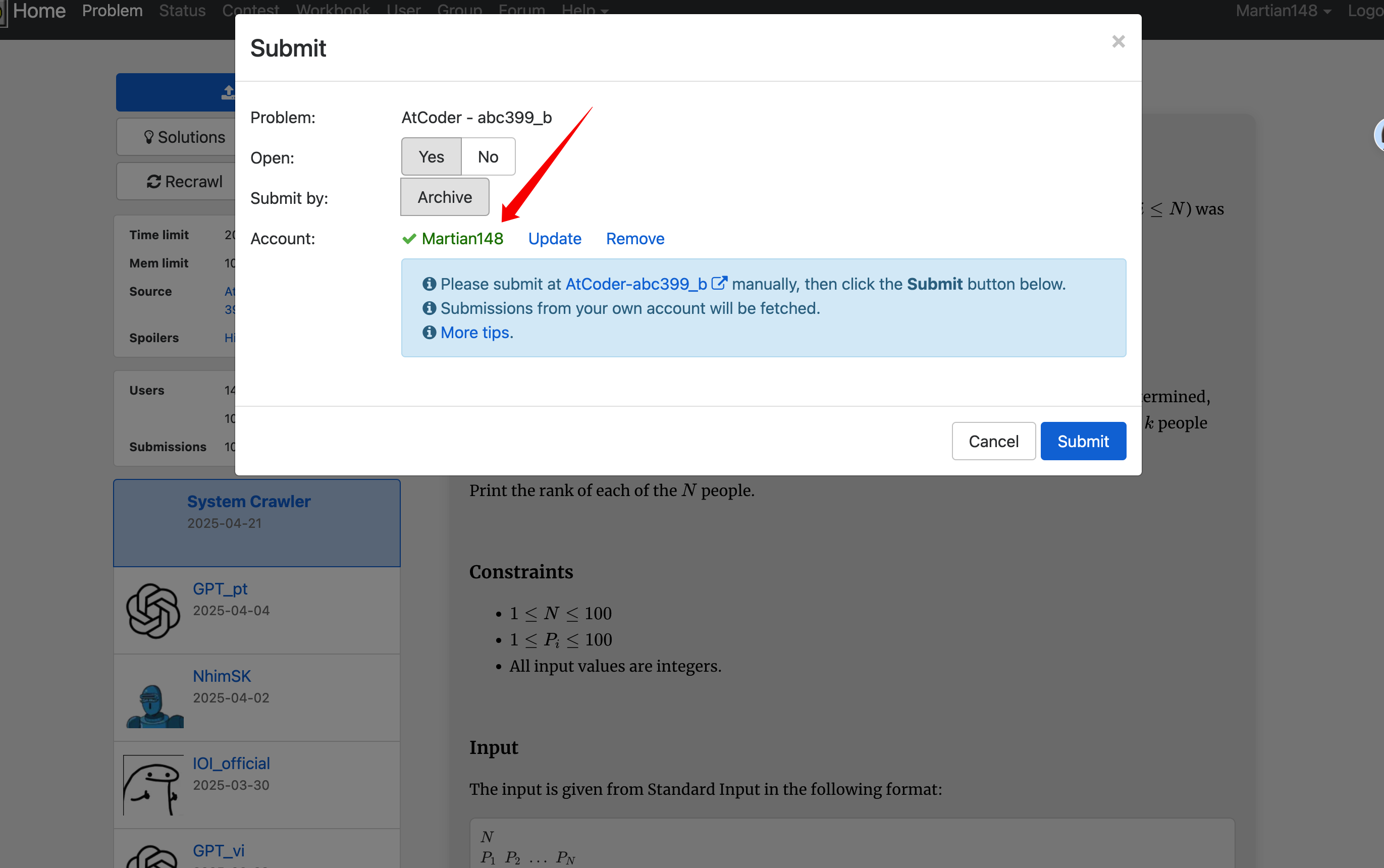Select No for the Open option

488,157
